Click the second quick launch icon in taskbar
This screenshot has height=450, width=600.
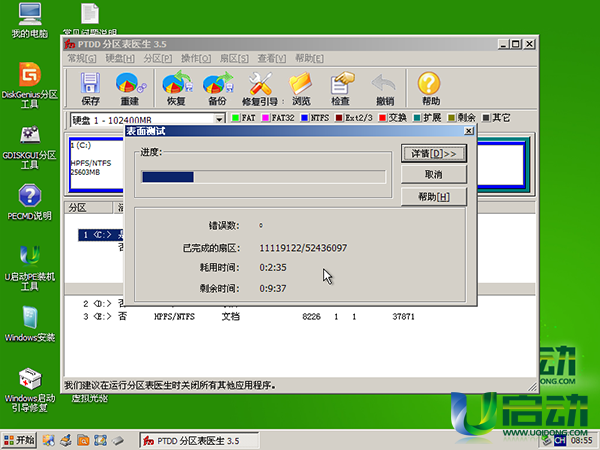pos(66,440)
